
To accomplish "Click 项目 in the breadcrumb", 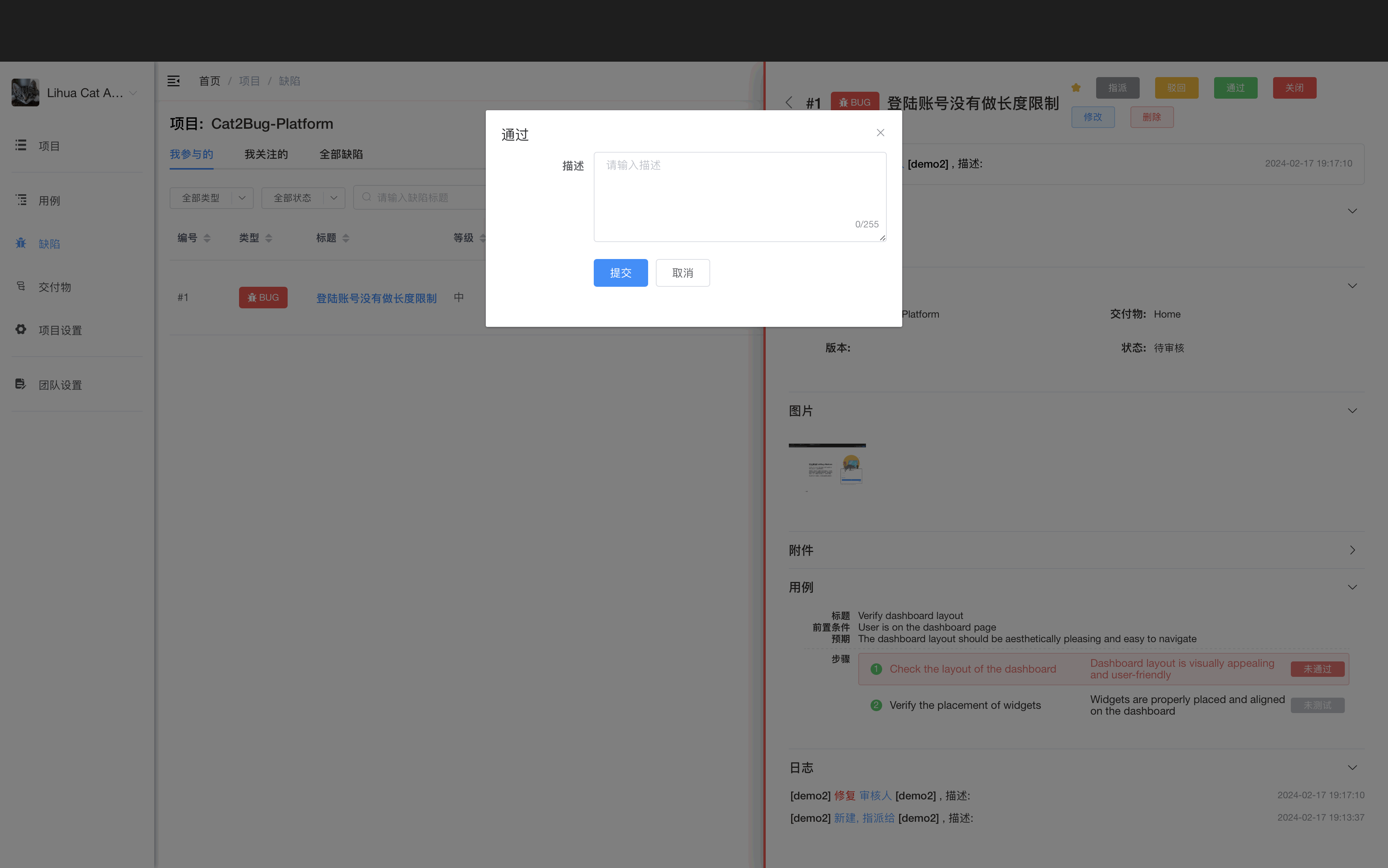I will tap(249, 81).
